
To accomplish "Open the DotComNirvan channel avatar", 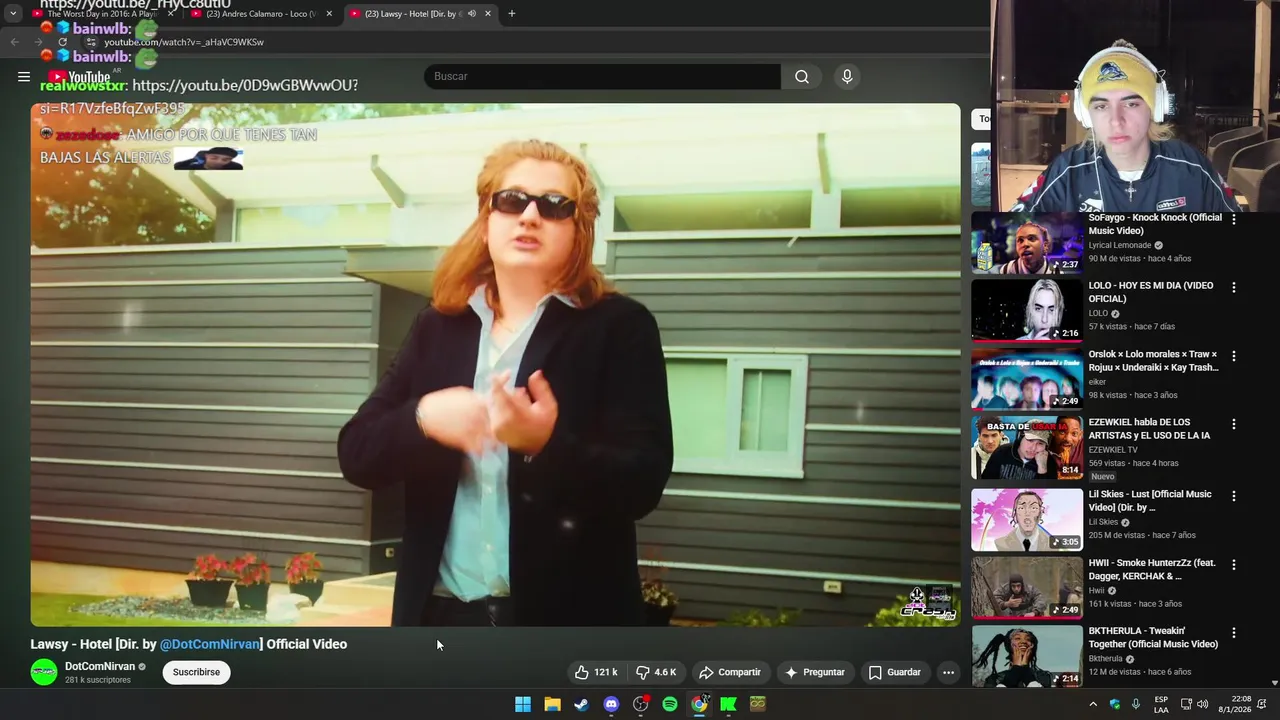I will point(44,672).
